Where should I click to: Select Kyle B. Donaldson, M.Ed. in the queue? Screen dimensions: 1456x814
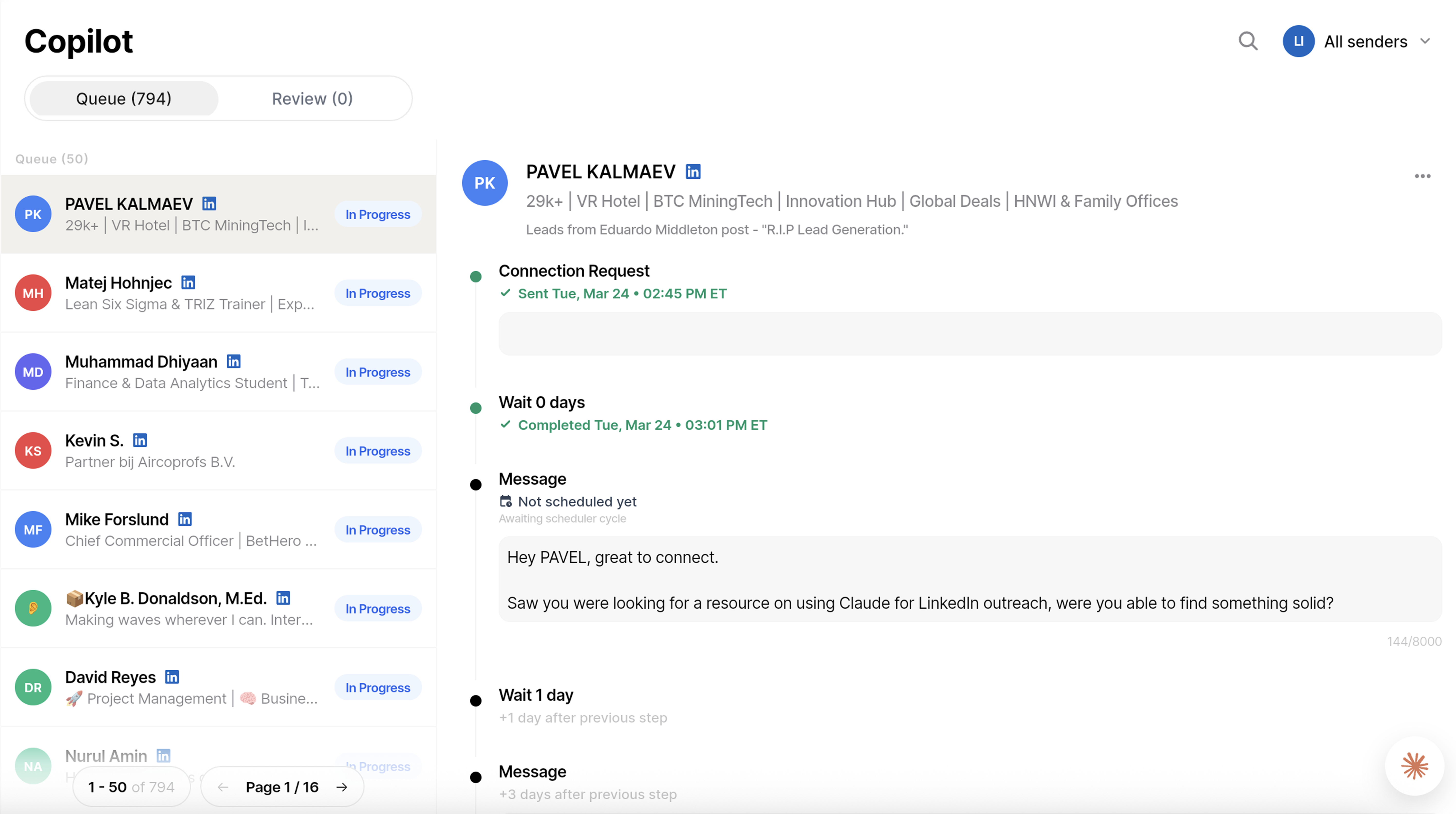[x=218, y=608]
